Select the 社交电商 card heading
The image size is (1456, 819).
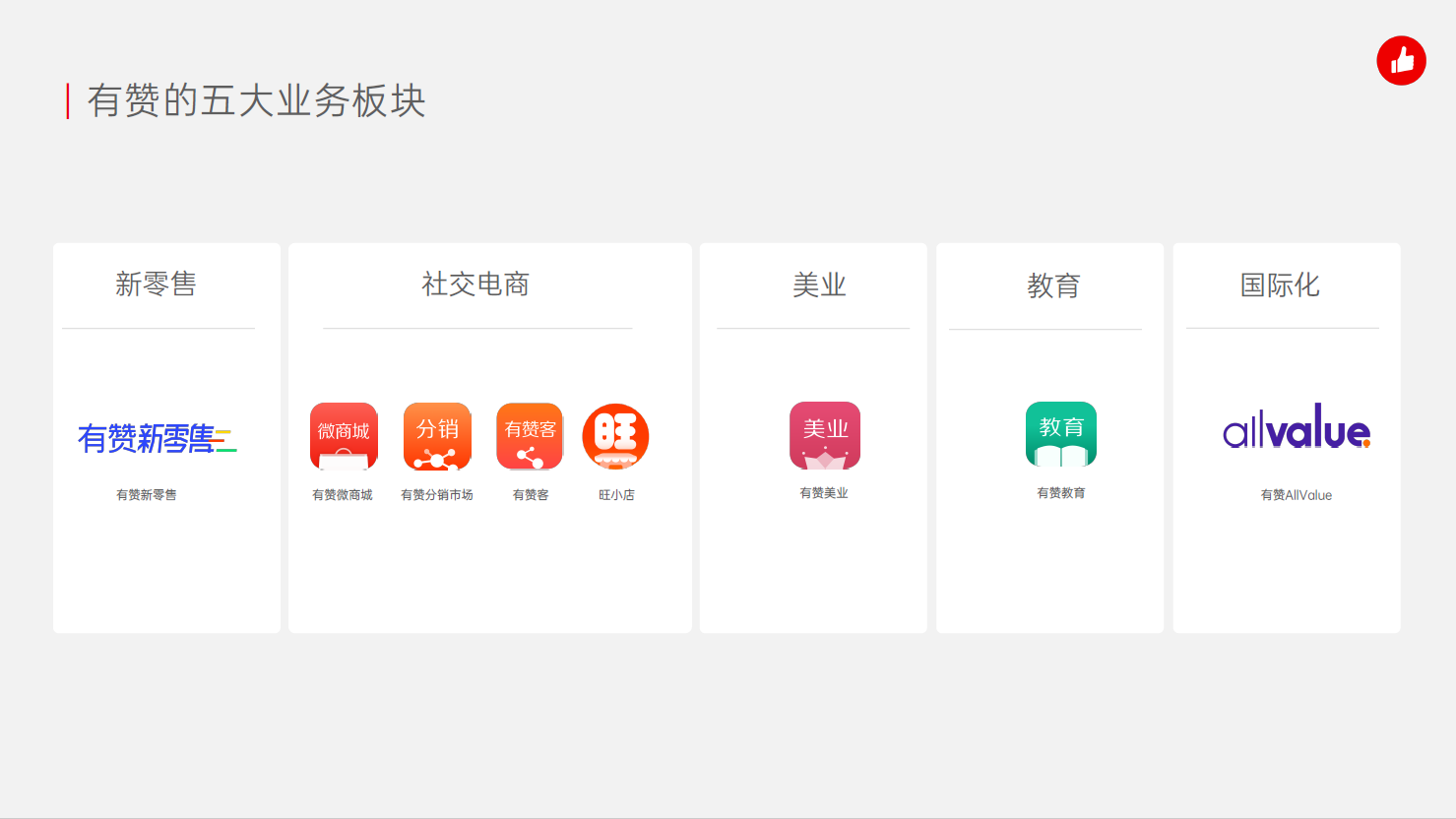point(475,284)
